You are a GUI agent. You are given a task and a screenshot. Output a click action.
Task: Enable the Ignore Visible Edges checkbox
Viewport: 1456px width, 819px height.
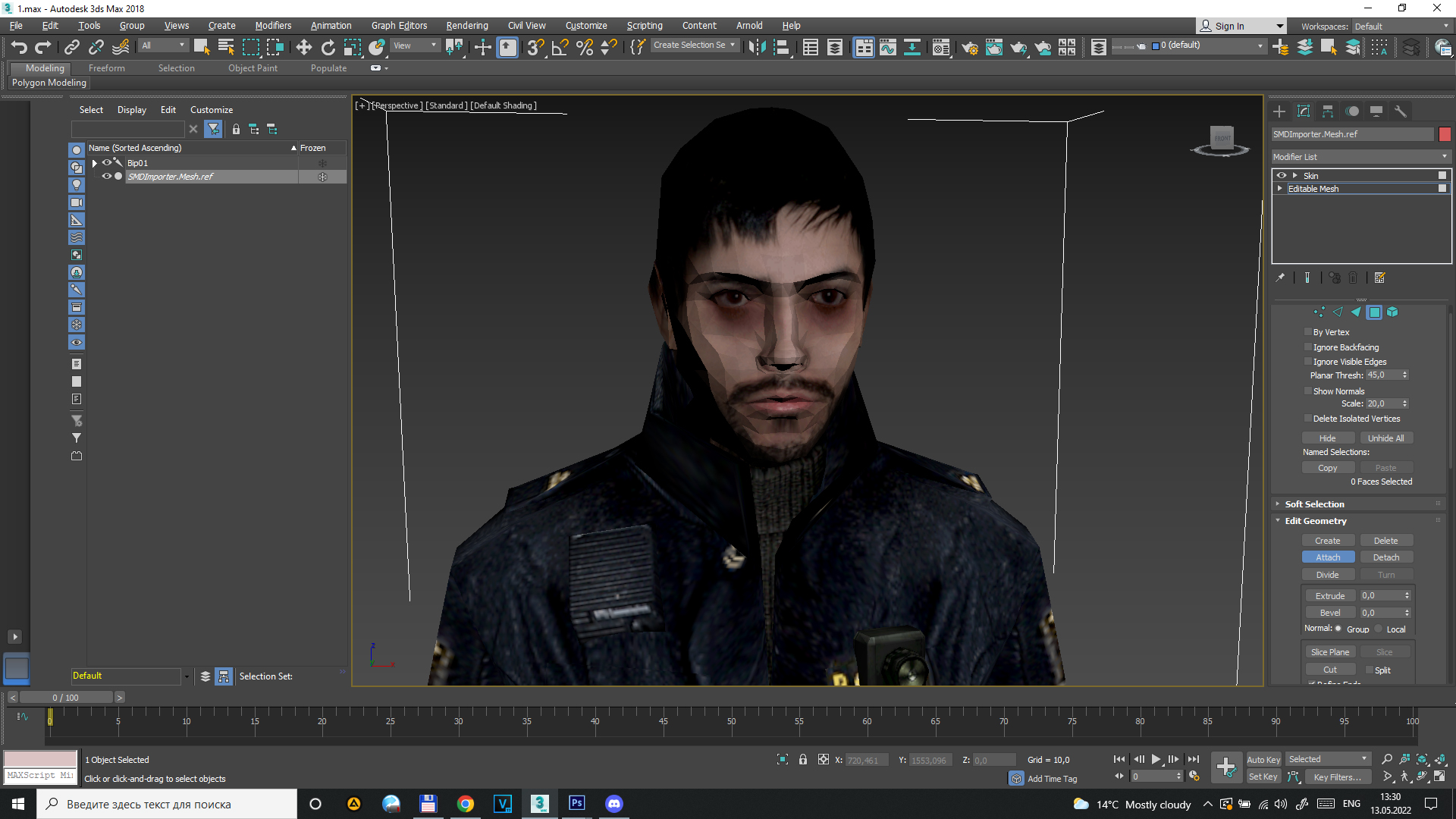1308,362
